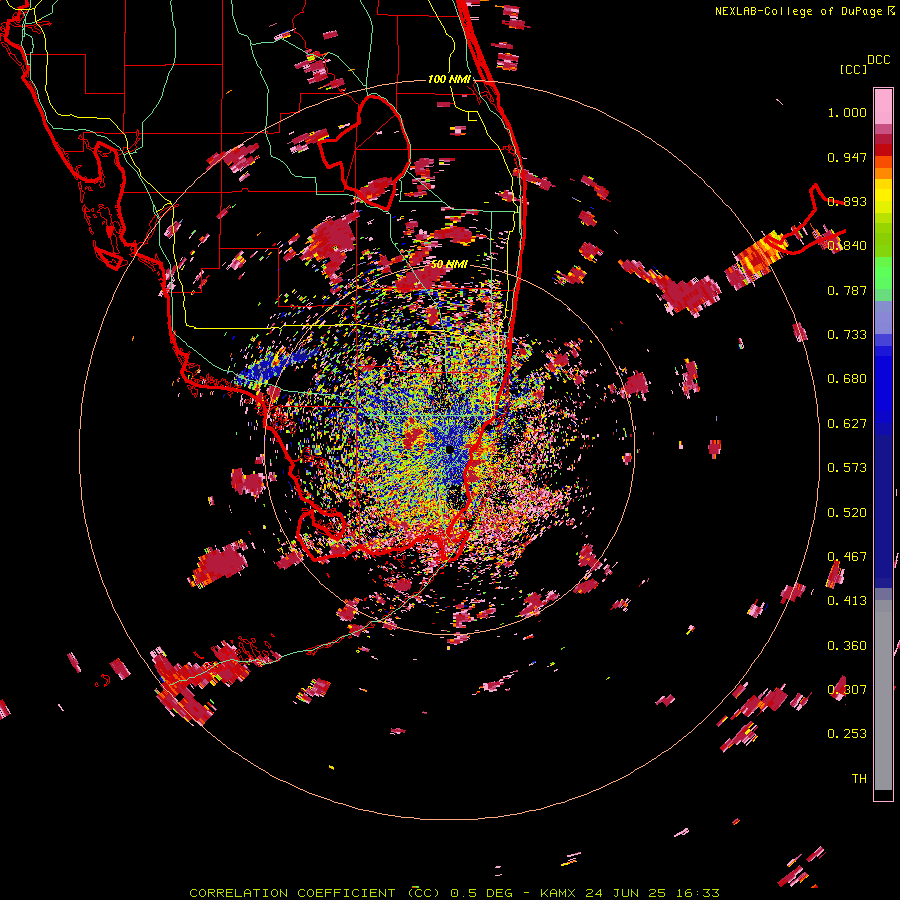Click the 0.520 value on color scale
The width and height of the screenshot is (900, 900).
pyautogui.click(x=847, y=513)
